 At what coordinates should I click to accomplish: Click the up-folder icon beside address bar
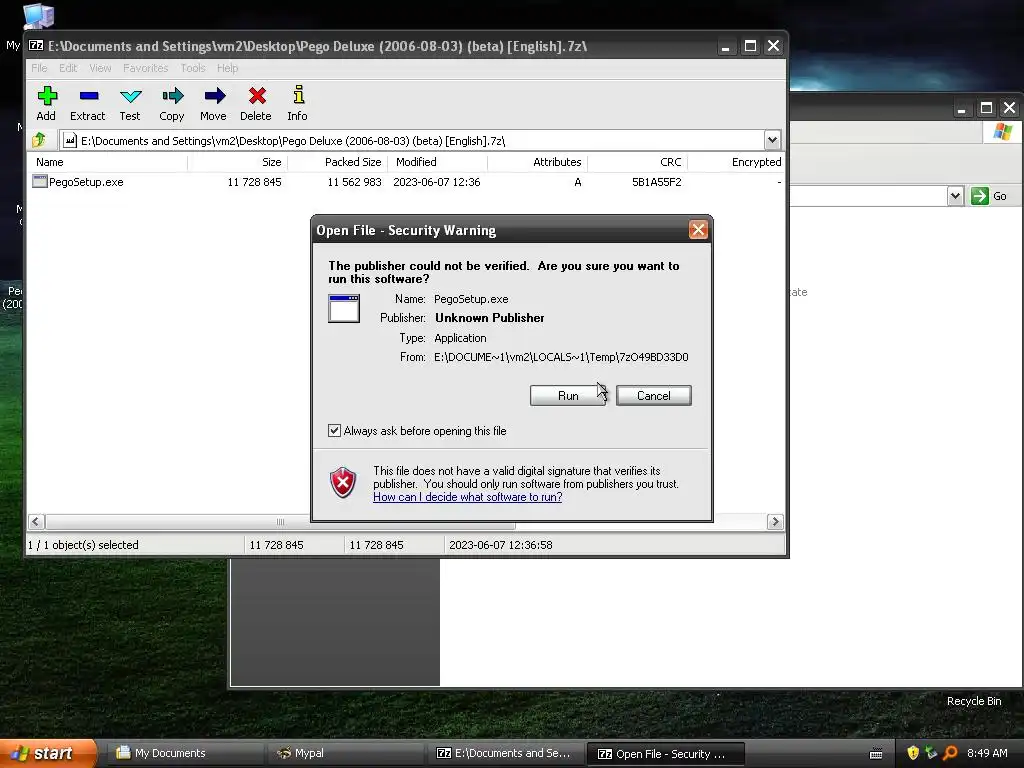[39, 140]
